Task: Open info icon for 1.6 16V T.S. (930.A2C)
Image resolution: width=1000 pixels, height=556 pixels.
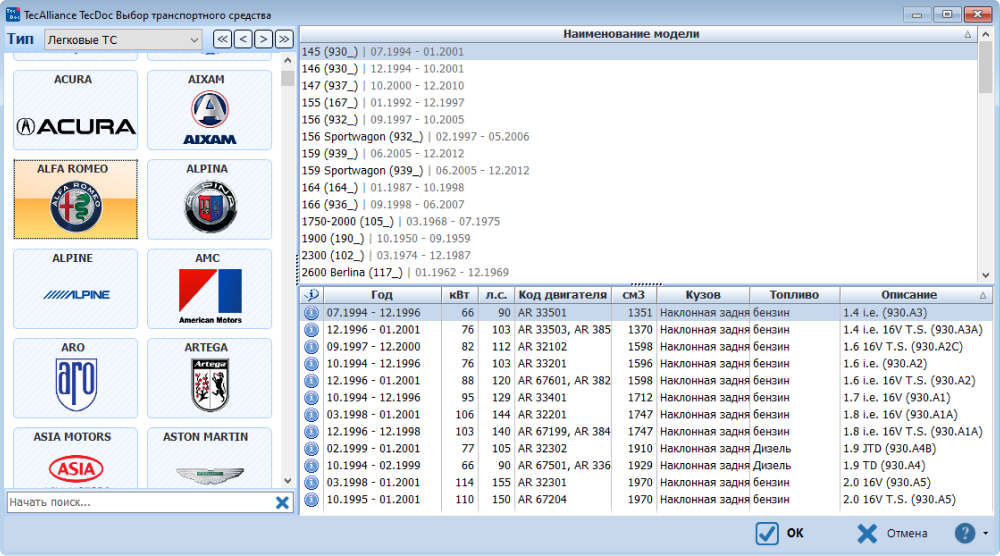Action: click(311, 347)
